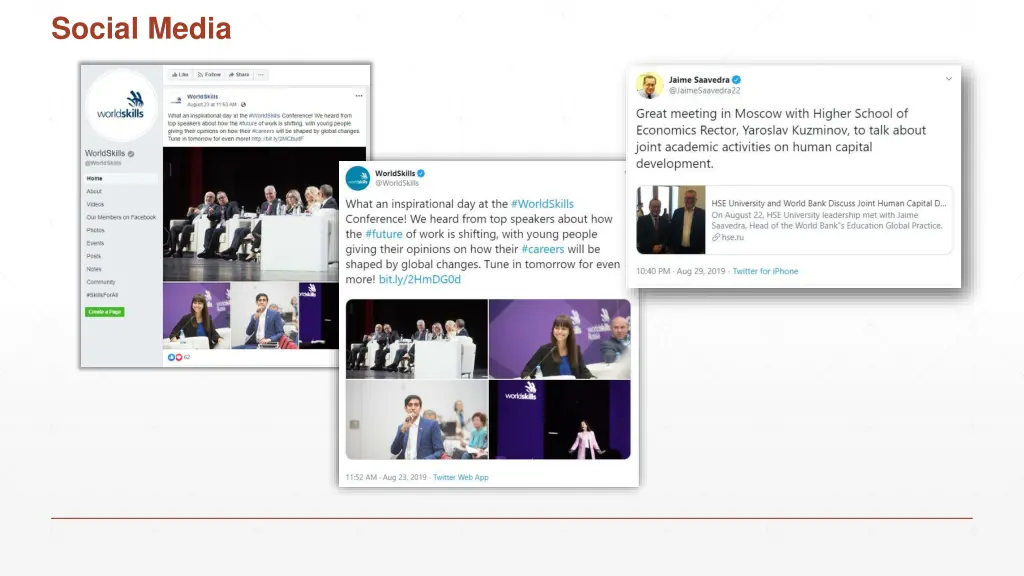
Task: Open the tweet photo of the man speaking
Action: click(x=417, y=420)
